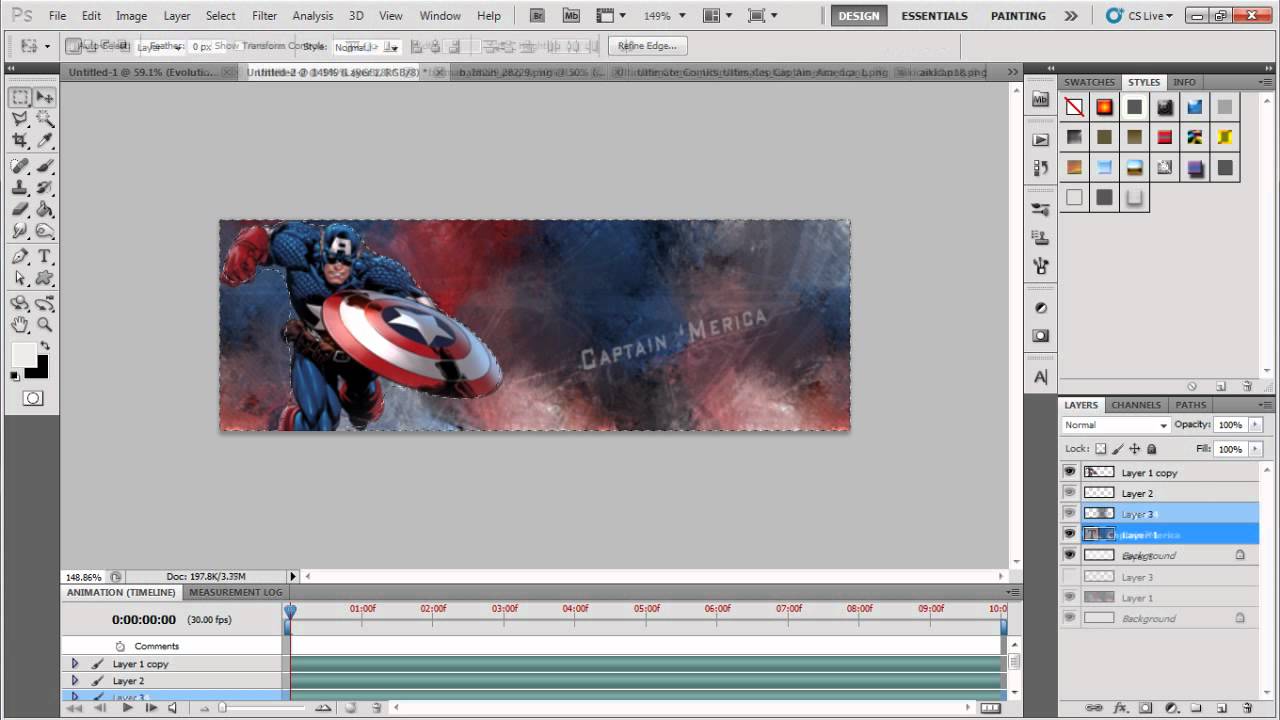Launch Bridge with the Br icon
The image size is (1280, 720).
tap(538, 16)
